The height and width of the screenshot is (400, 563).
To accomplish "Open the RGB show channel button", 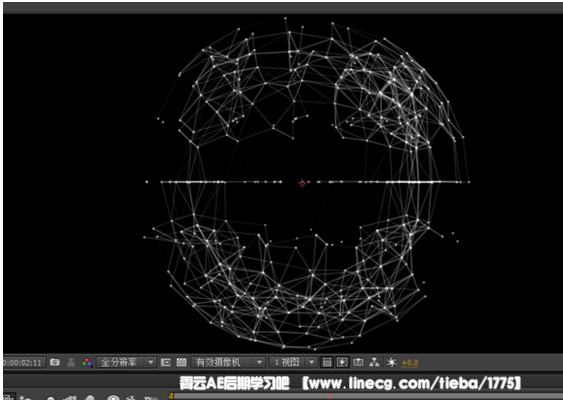I will tap(87, 362).
